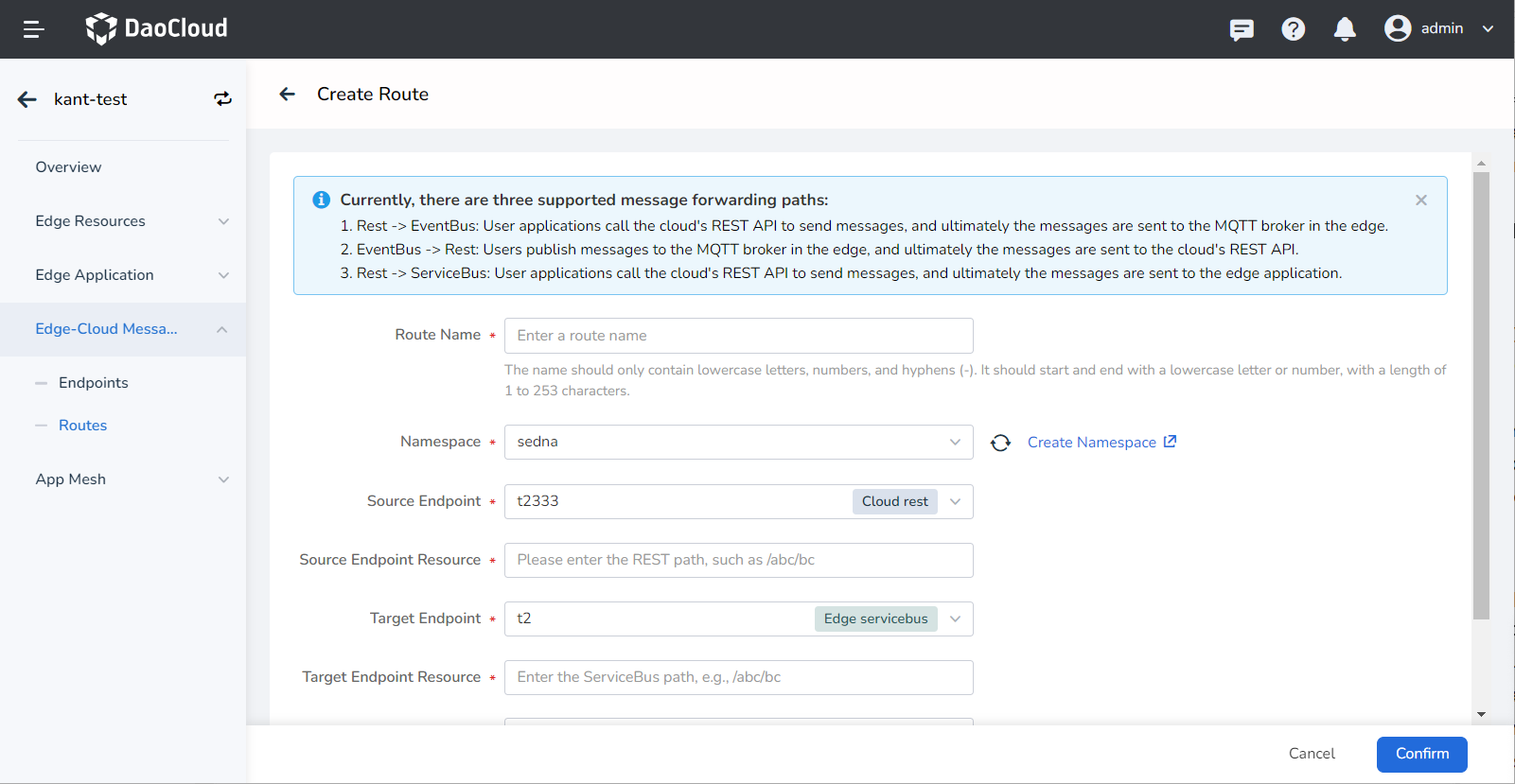Select Endpoints in the sidebar
The image size is (1515, 784).
coord(93,383)
